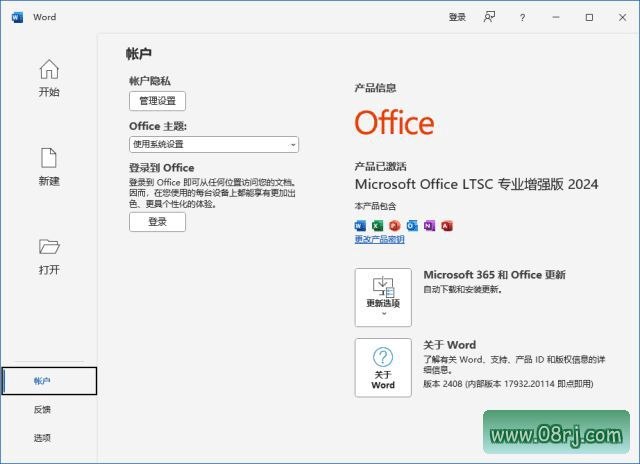The width and height of the screenshot is (640, 464).
Task: Click the Excel app icon under 本产品包含
Action: (377, 226)
